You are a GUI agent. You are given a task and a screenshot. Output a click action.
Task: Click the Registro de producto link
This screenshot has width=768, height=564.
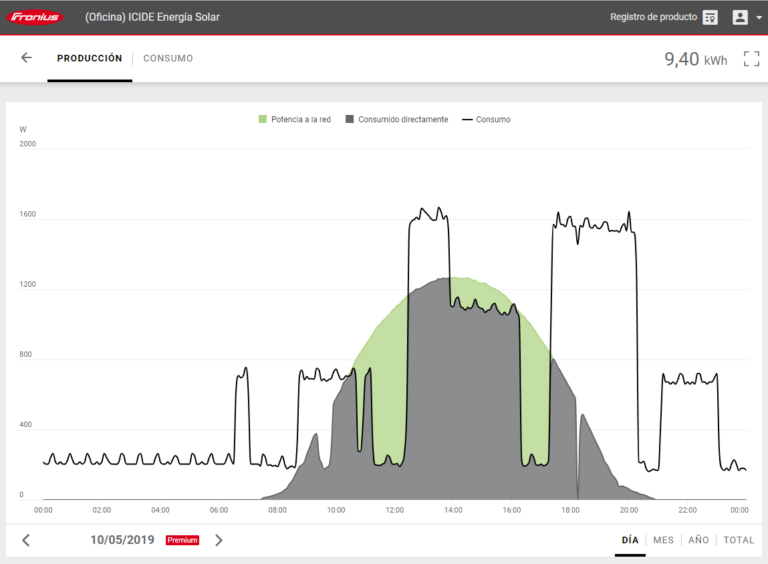(653, 17)
